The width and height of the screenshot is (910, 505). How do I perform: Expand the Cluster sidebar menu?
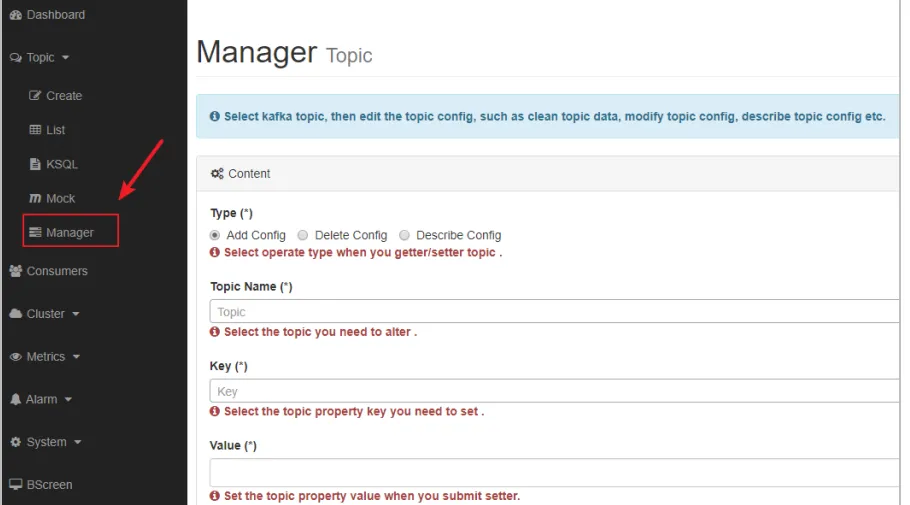coord(45,314)
